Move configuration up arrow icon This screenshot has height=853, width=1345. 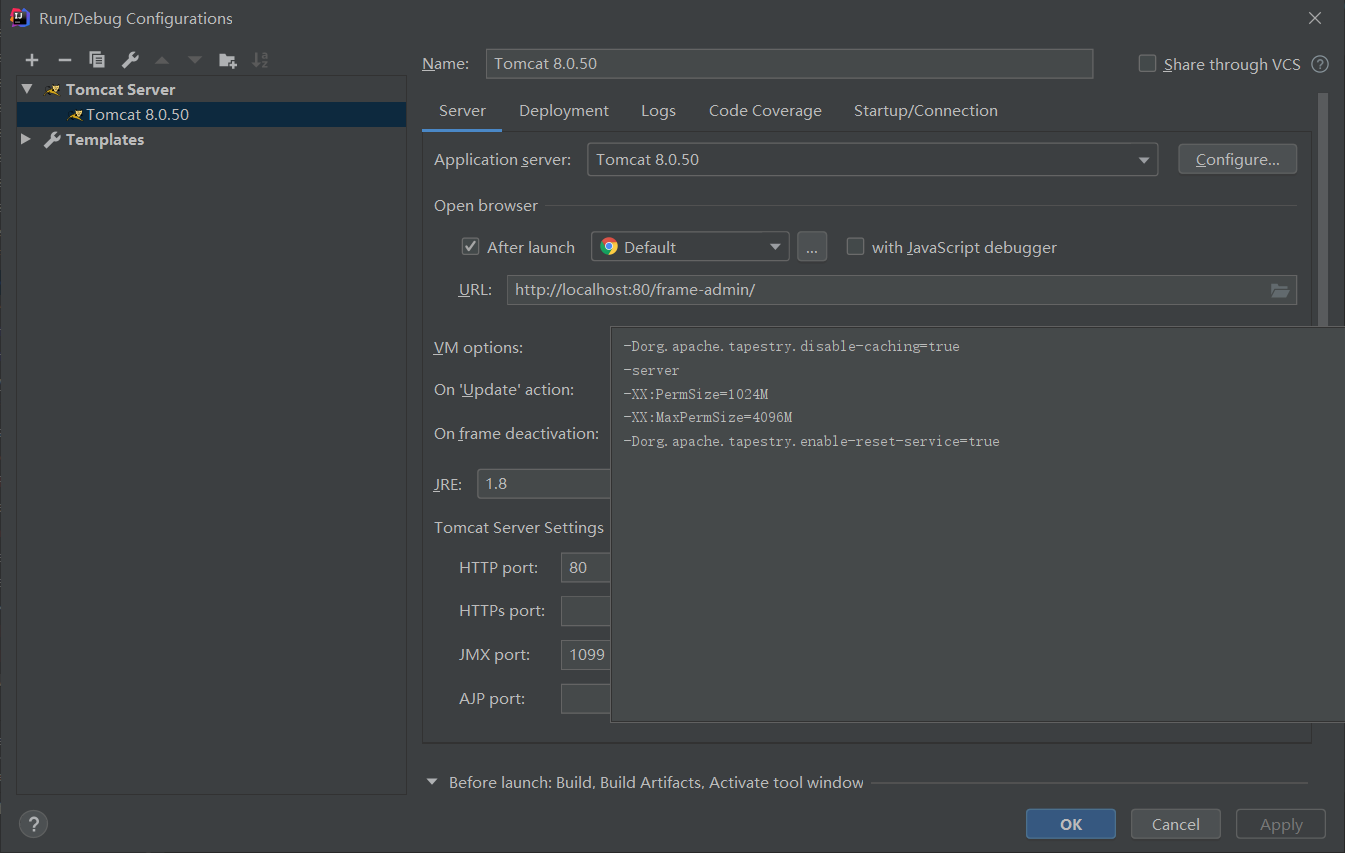click(x=162, y=60)
